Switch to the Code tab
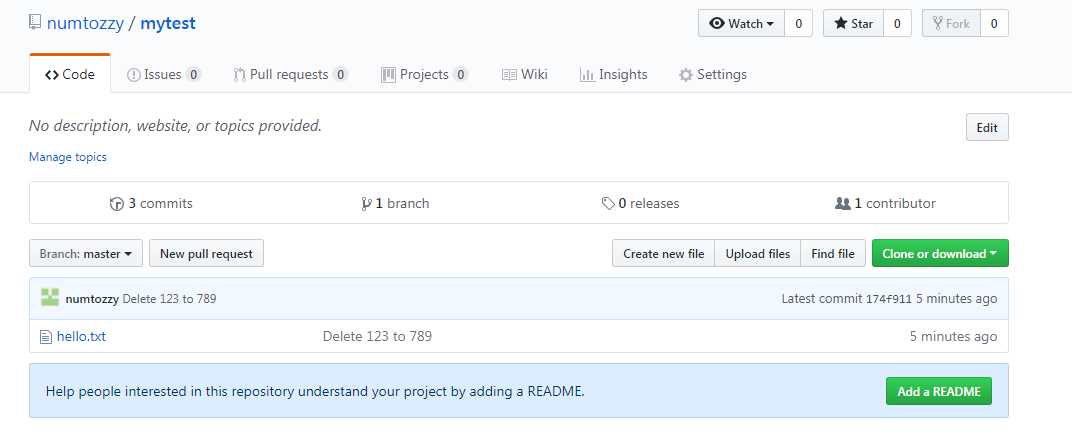This screenshot has height=446, width=1072. pyautogui.click(x=70, y=75)
